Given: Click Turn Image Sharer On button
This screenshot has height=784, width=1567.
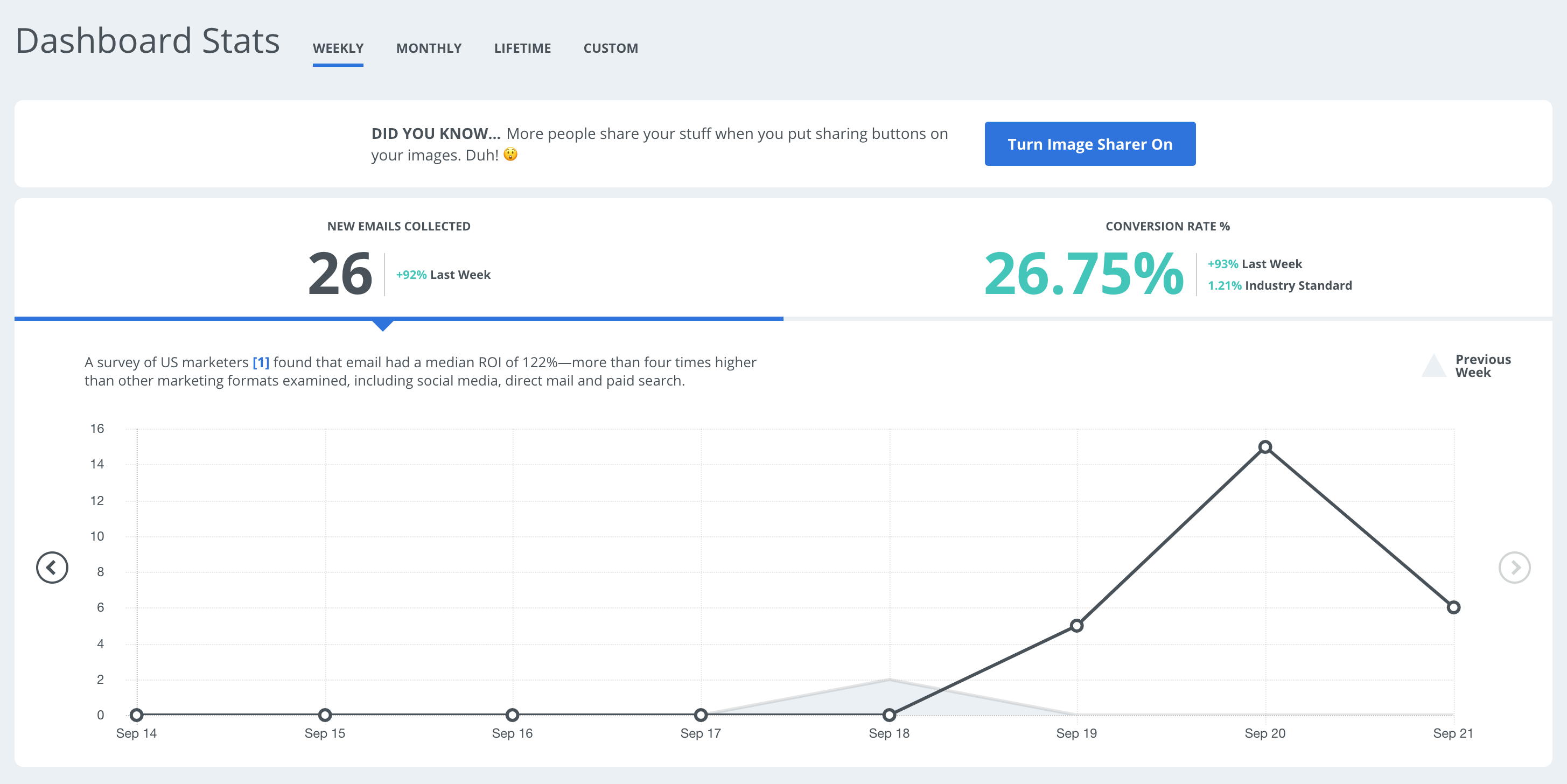Looking at the screenshot, I should (x=1089, y=144).
